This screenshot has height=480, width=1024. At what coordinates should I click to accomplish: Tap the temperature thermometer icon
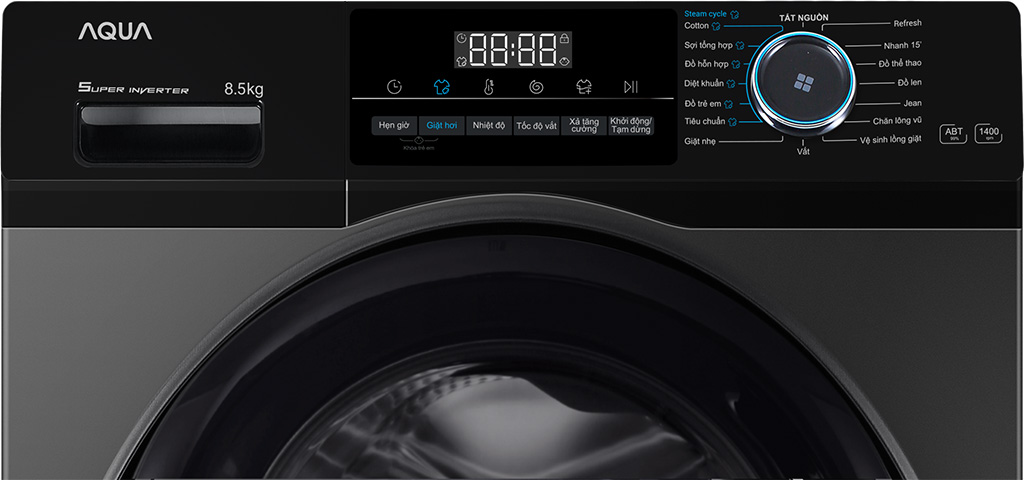pyautogui.click(x=488, y=87)
